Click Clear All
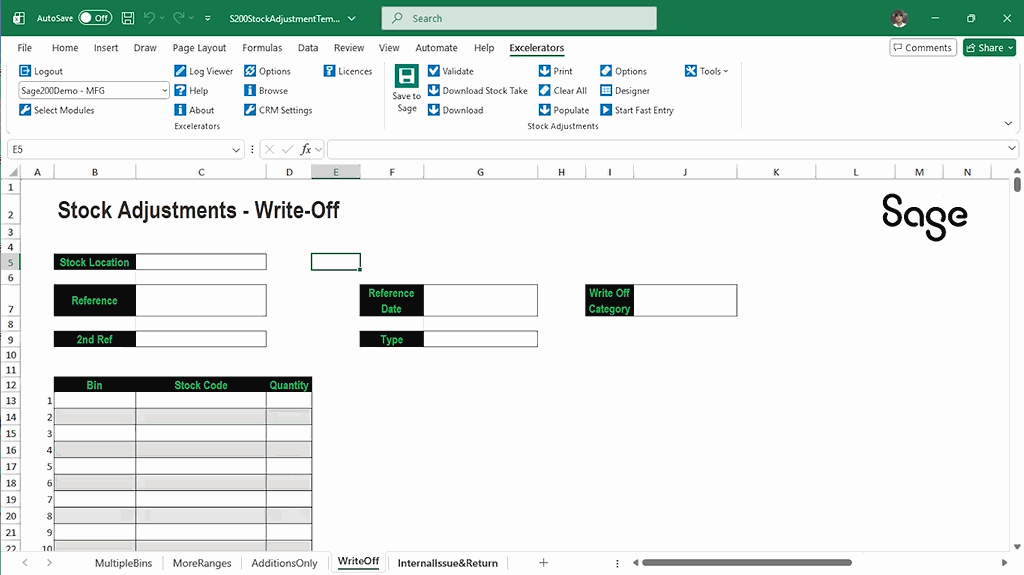1024x575 pixels. click(x=563, y=91)
